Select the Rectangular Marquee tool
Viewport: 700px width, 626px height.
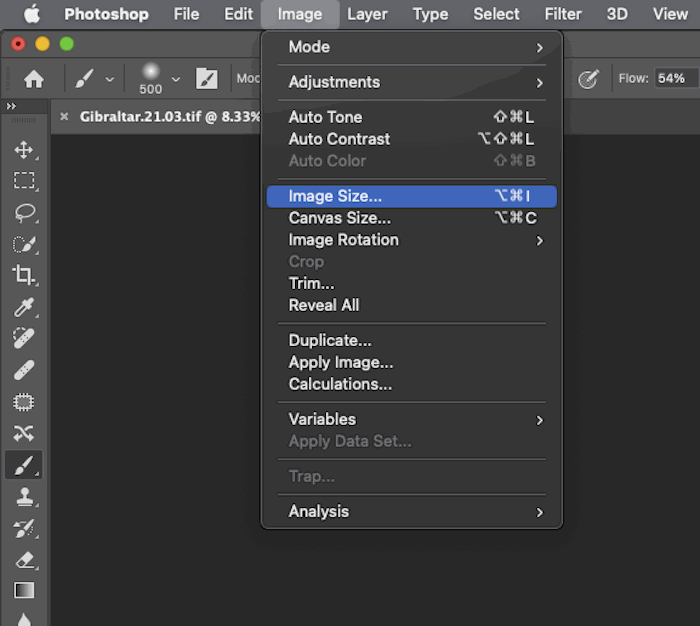[24, 180]
